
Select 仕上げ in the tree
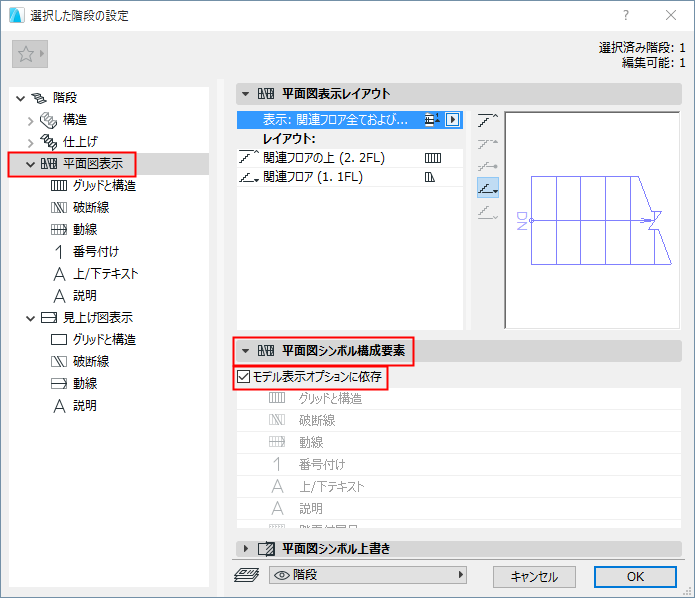click(x=80, y=142)
